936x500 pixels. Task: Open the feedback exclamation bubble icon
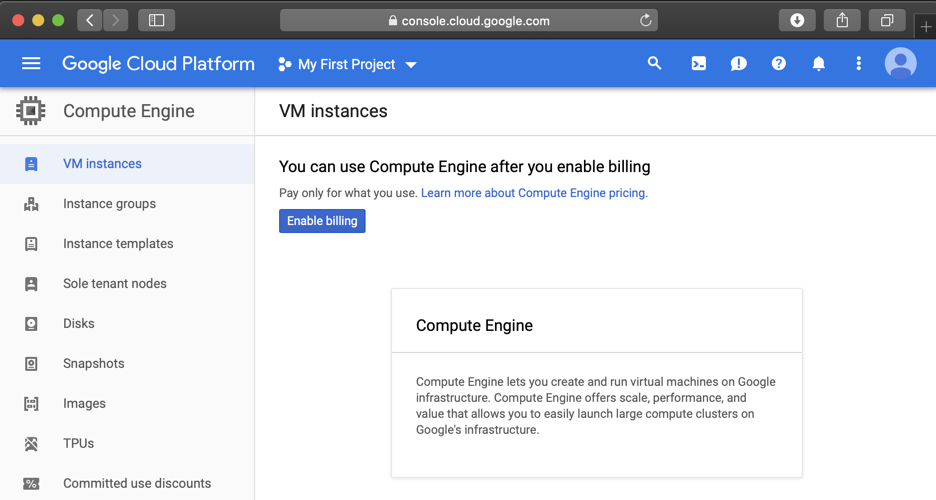tap(738, 64)
